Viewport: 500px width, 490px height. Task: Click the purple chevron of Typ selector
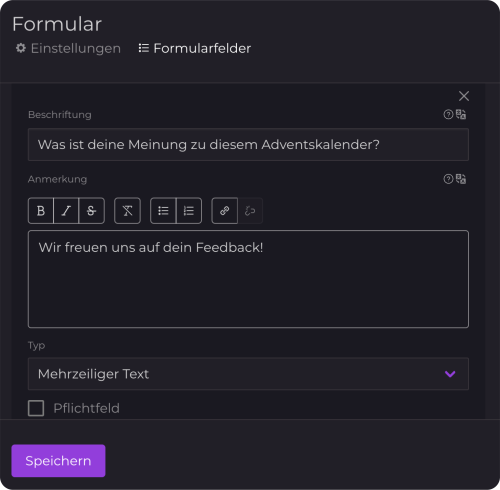[450, 374]
